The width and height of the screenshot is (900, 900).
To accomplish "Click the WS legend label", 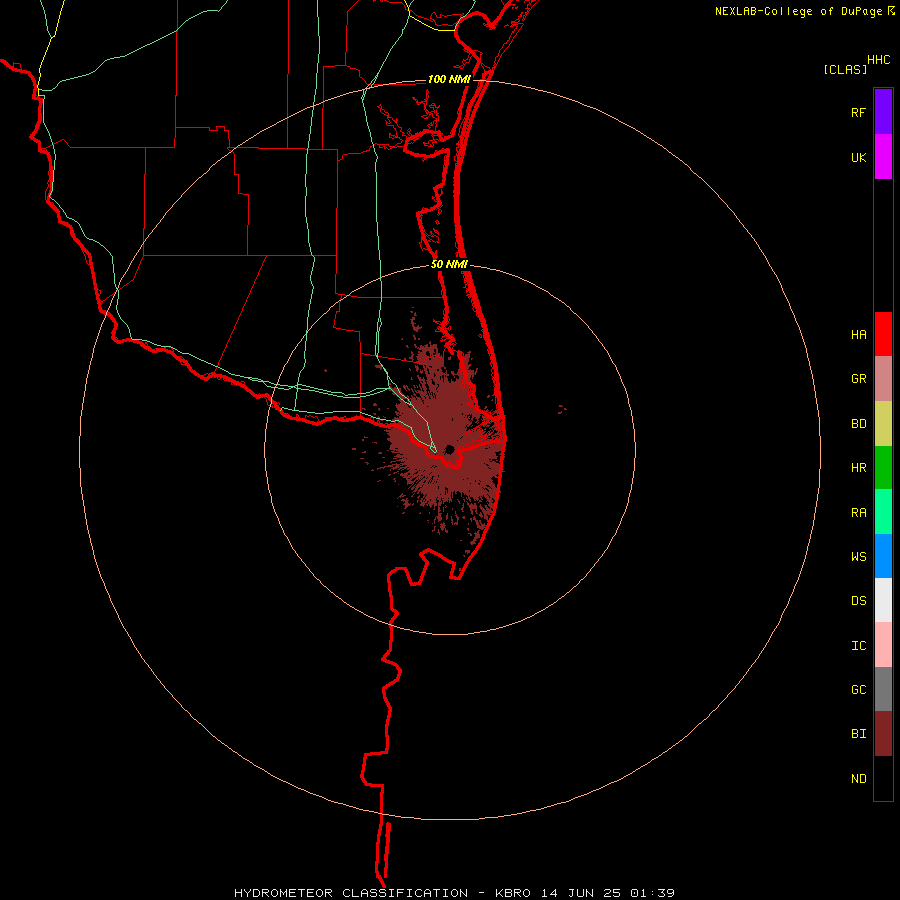I will [x=858, y=556].
